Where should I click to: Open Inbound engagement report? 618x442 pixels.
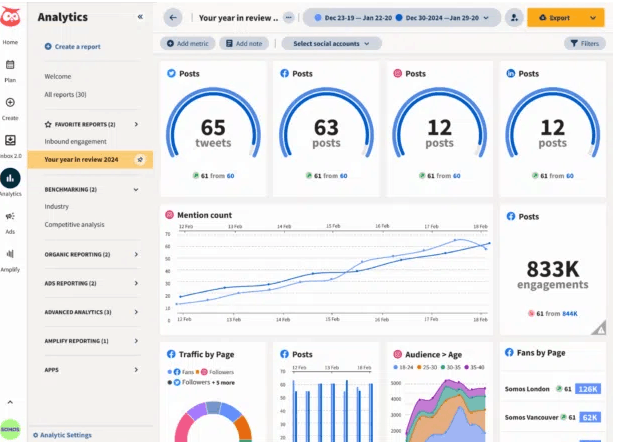pyautogui.click(x=75, y=142)
